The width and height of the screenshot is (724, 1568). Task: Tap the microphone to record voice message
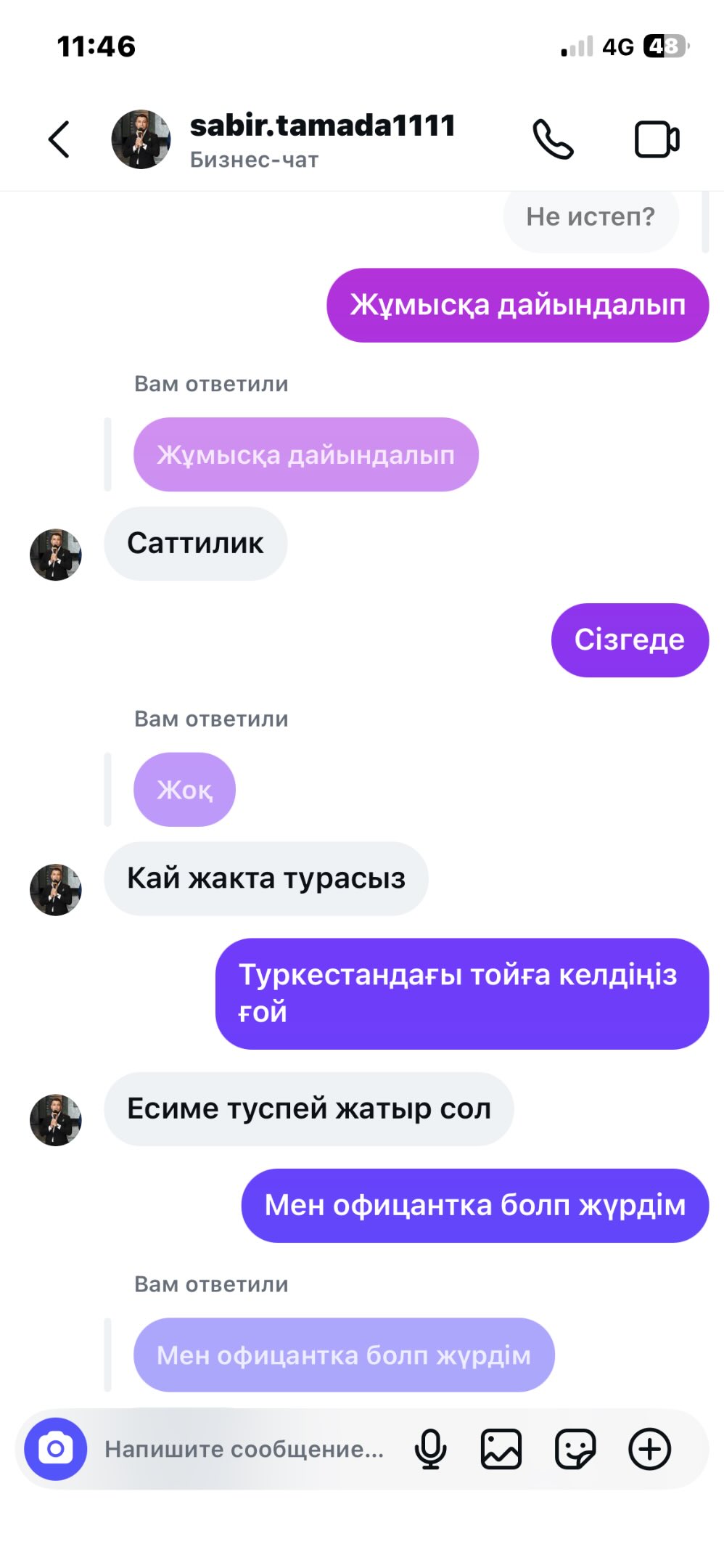(430, 1449)
